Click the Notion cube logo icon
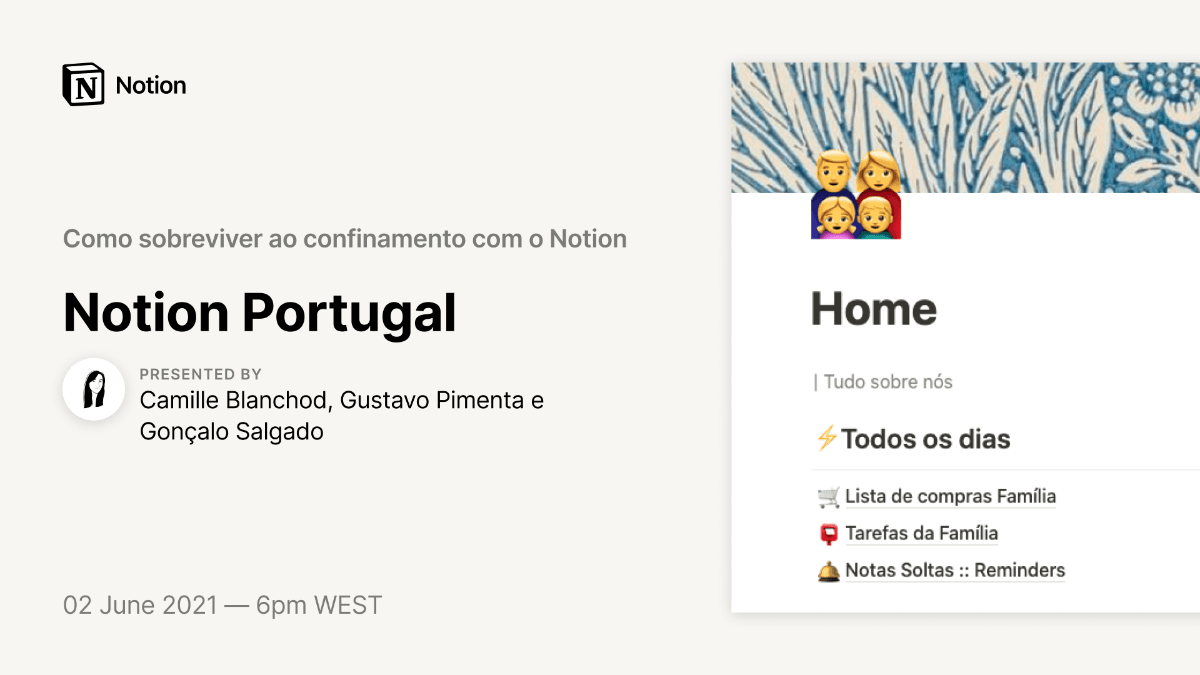This screenshot has width=1200, height=675. [x=83, y=85]
